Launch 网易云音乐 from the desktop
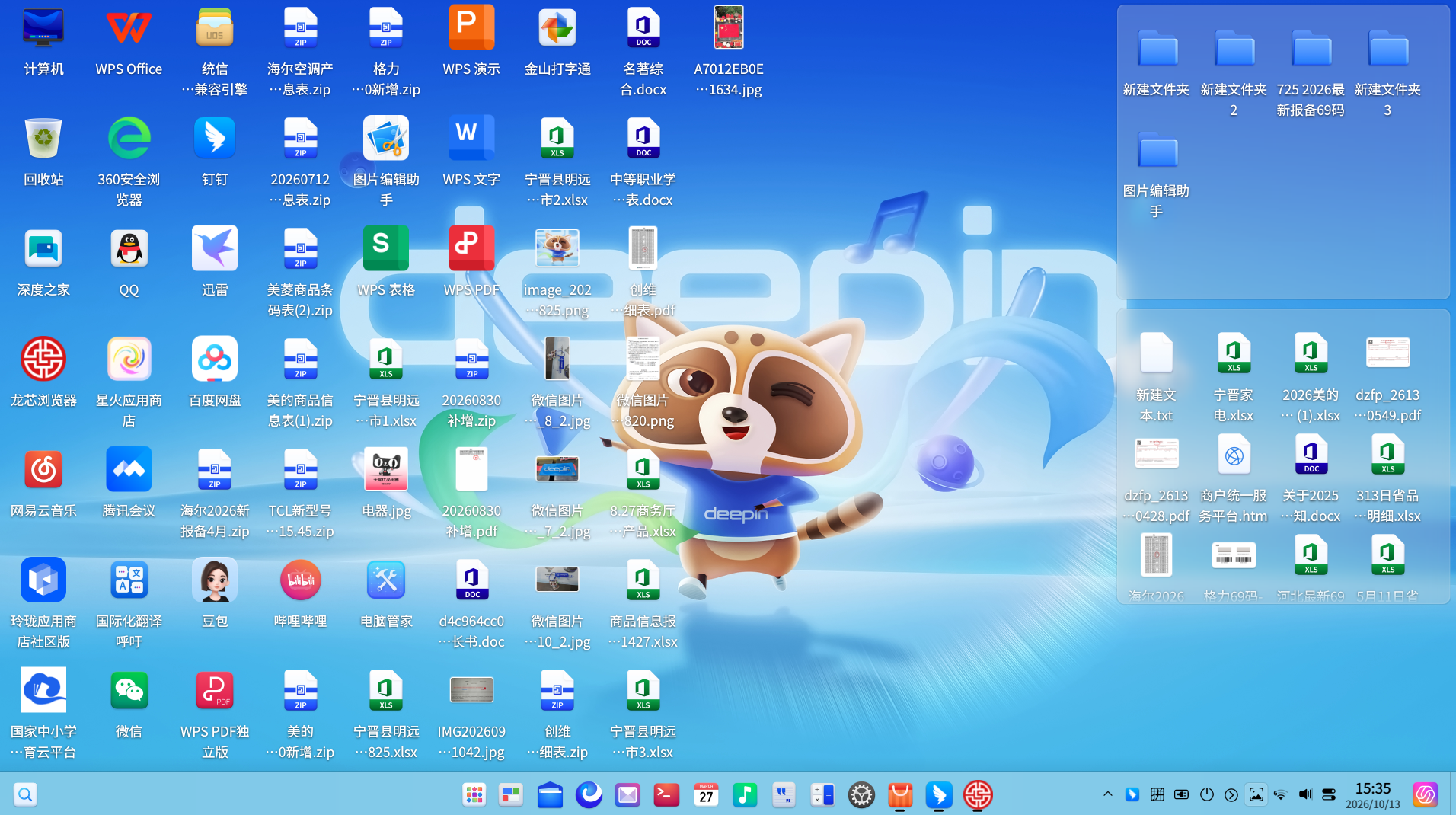Viewport: 1456px width, 815px height. coord(43,470)
